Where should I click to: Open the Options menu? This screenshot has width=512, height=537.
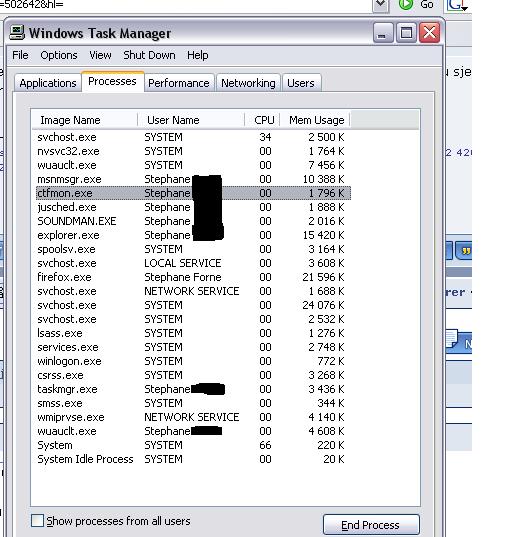(59, 55)
